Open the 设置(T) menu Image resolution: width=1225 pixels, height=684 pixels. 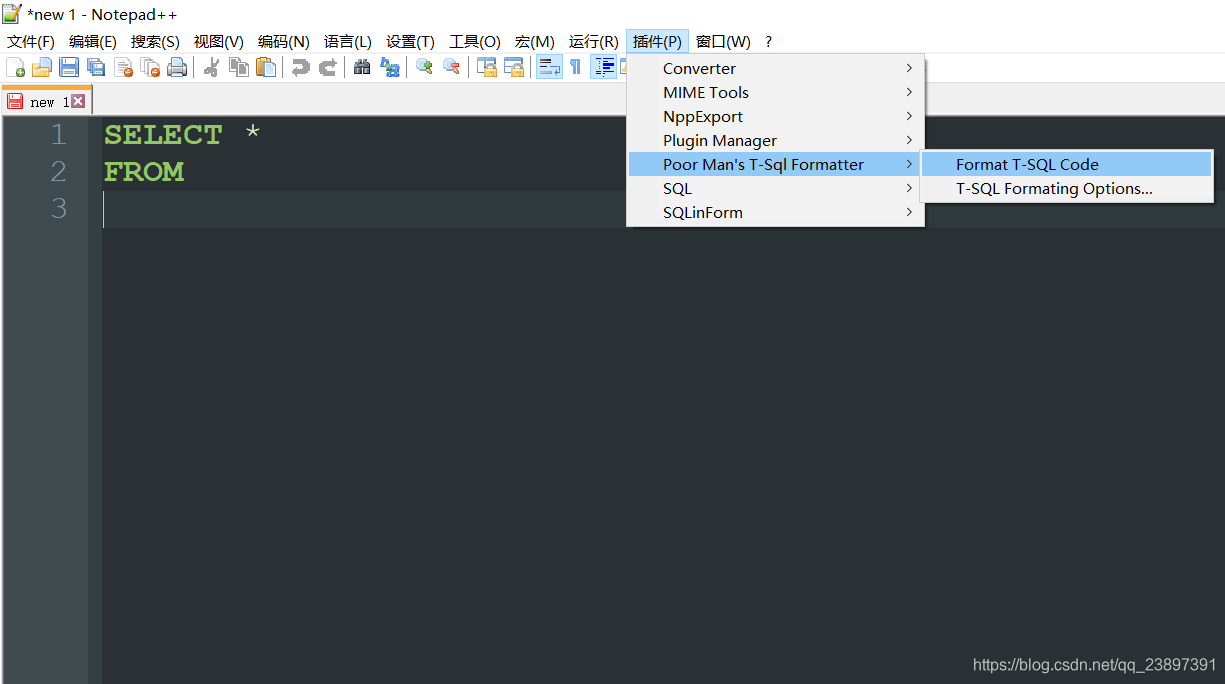click(x=410, y=42)
